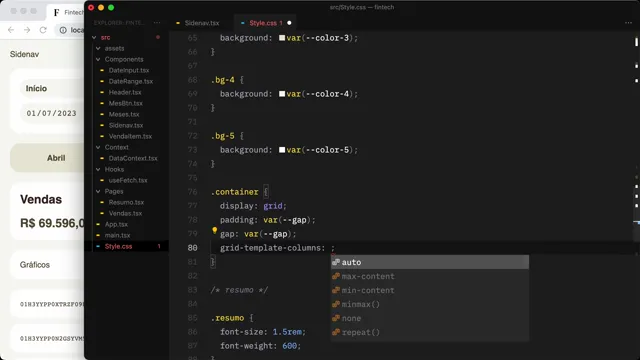Click site info icon in browser address bar

click(x=63, y=30)
